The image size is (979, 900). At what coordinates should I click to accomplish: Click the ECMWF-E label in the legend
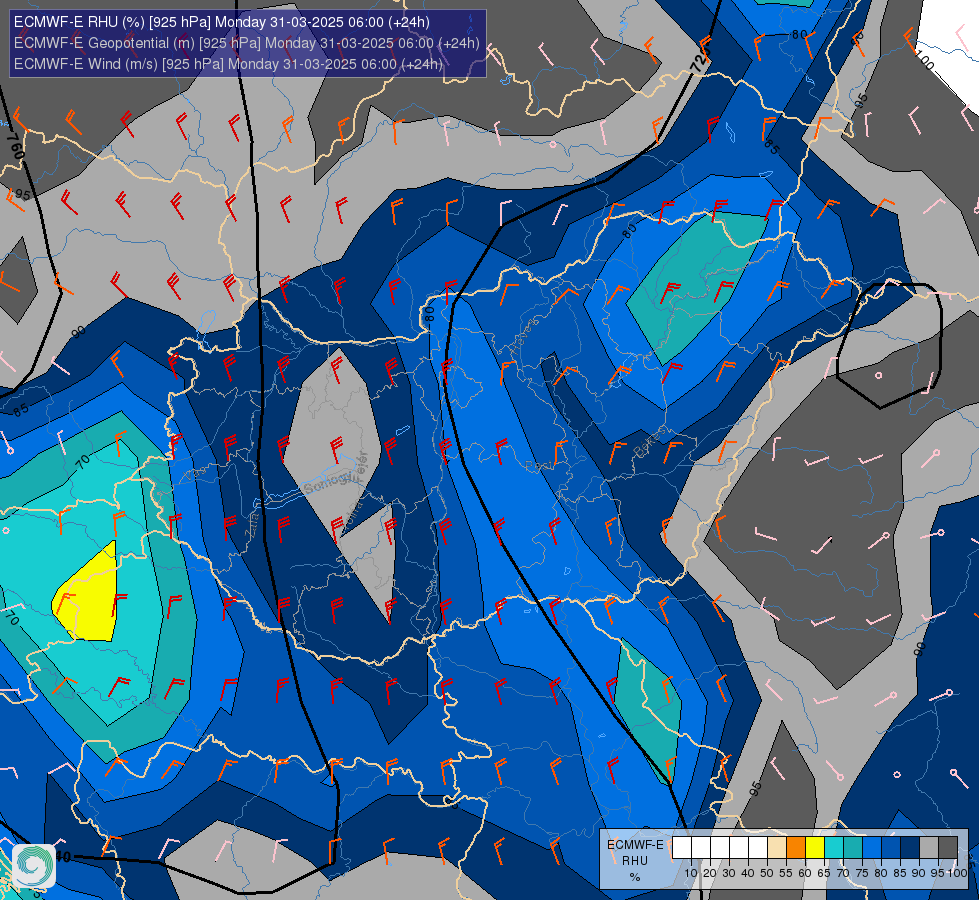[x=636, y=845]
